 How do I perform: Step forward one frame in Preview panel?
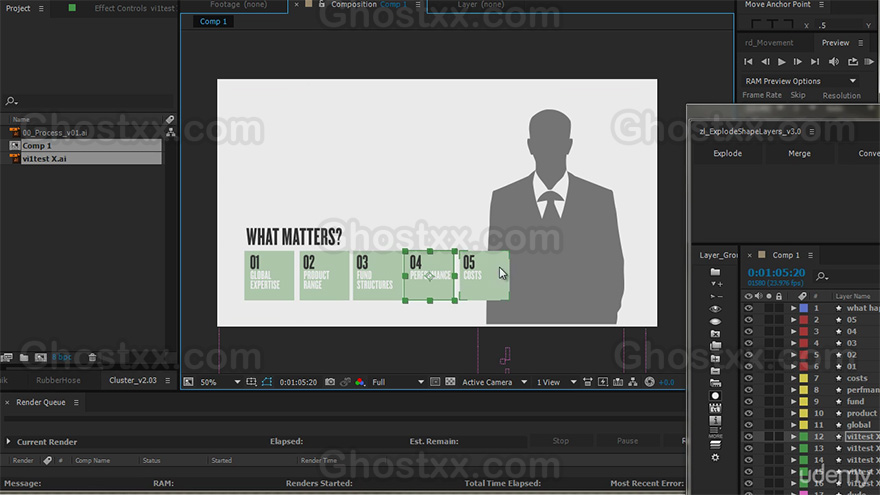click(798, 62)
